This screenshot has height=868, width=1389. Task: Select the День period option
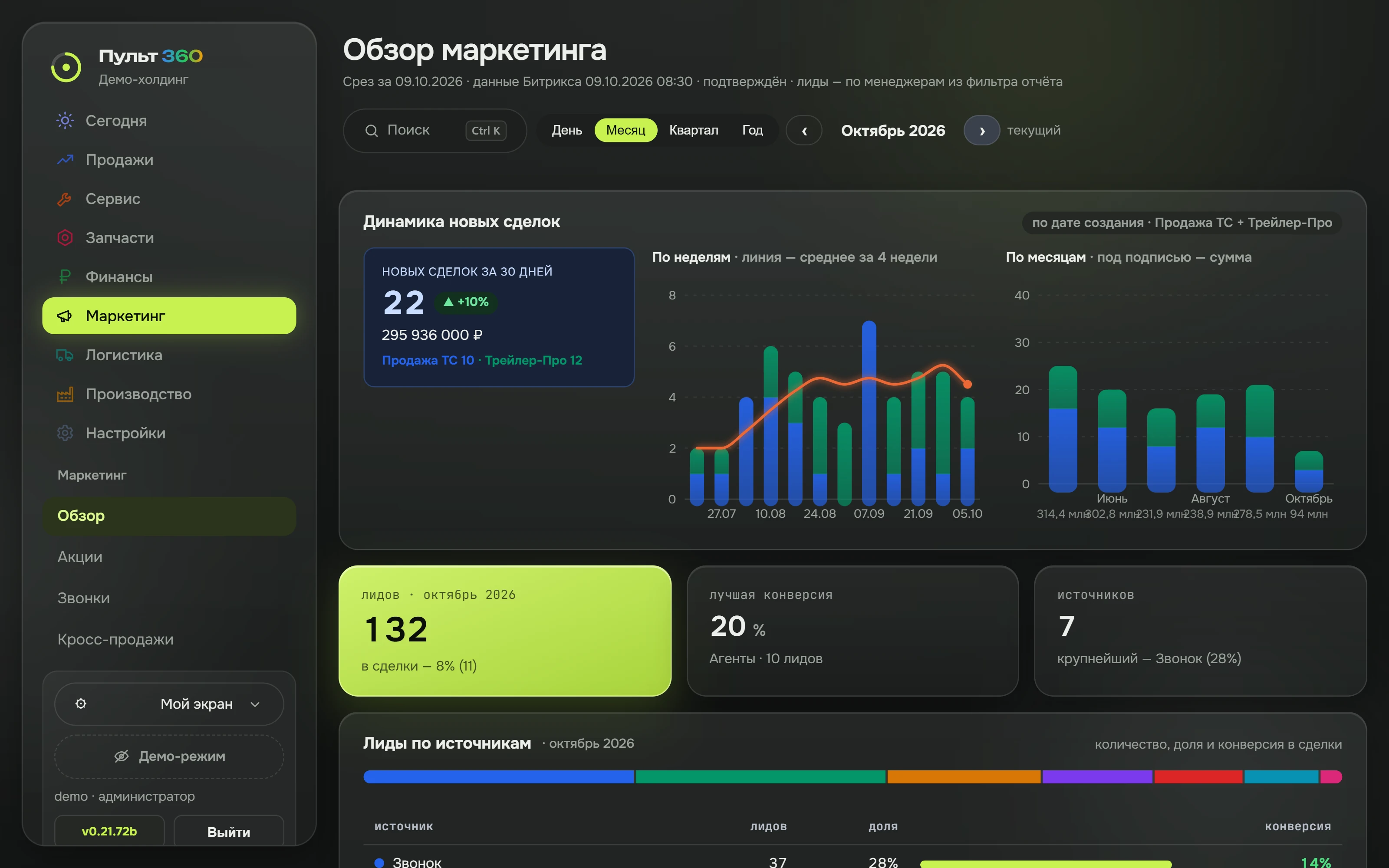click(566, 130)
